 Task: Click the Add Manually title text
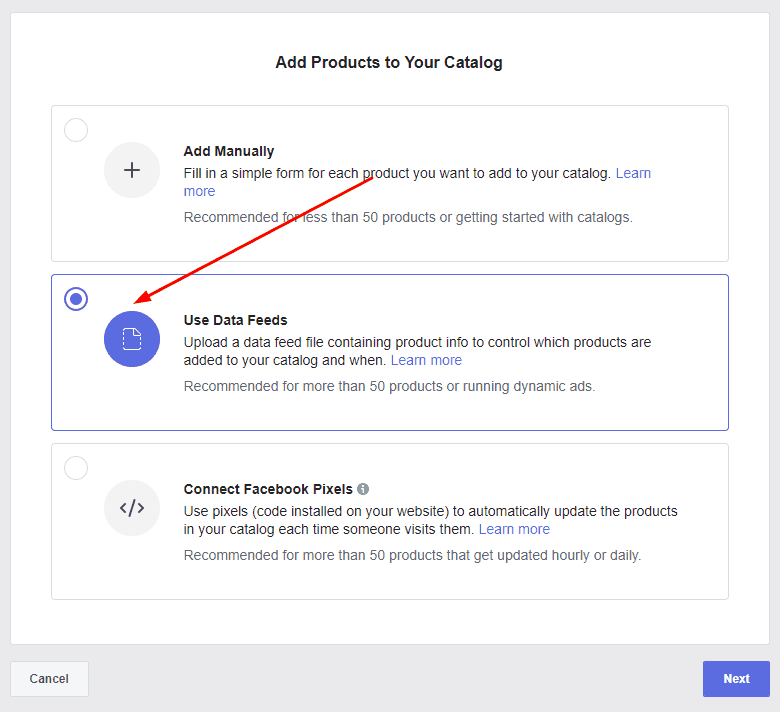click(x=228, y=151)
